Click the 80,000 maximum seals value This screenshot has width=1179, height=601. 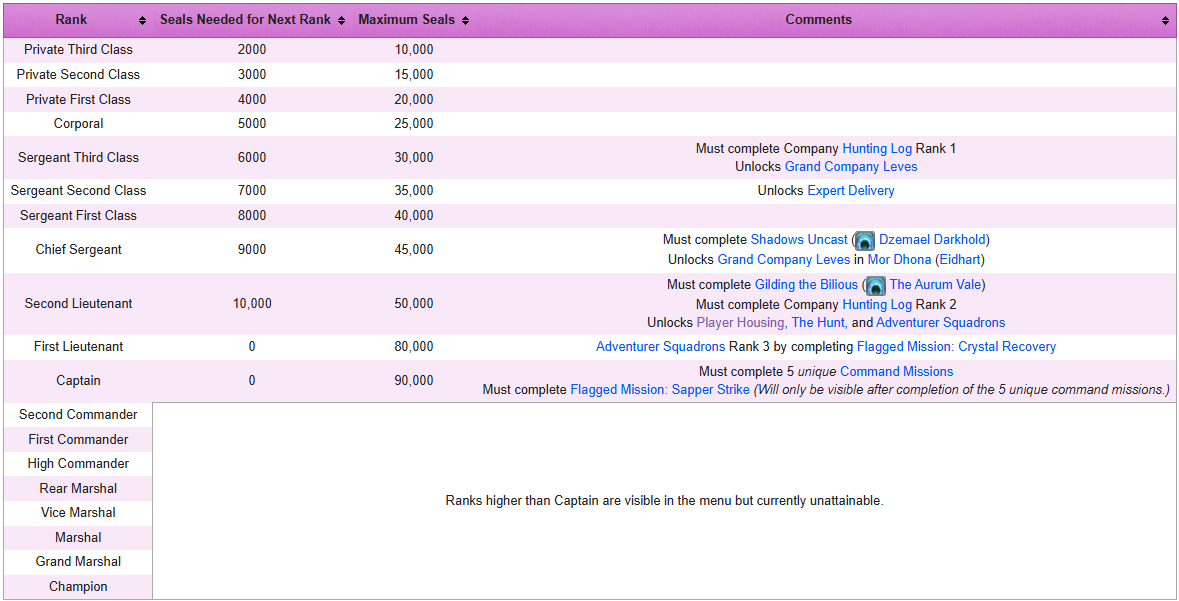click(x=414, y=347)
